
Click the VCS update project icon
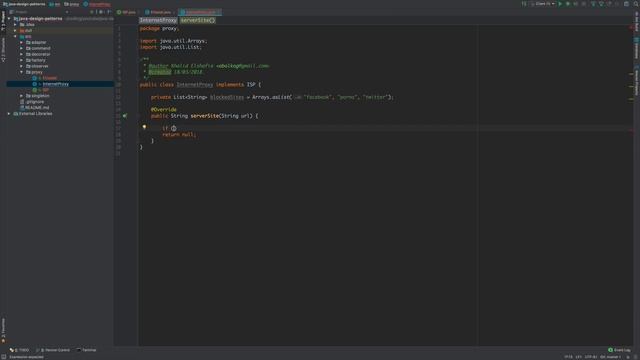[593, 4]
